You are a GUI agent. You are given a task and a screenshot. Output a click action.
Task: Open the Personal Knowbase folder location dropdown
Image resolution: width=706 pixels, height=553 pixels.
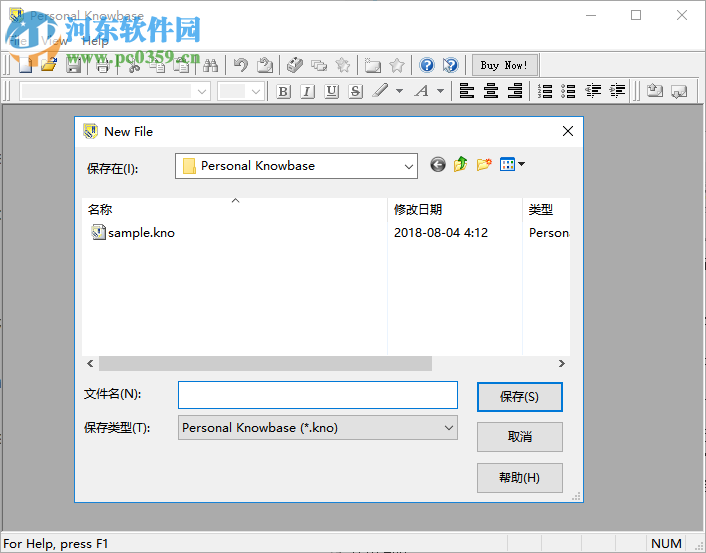[x=296, y=166]
